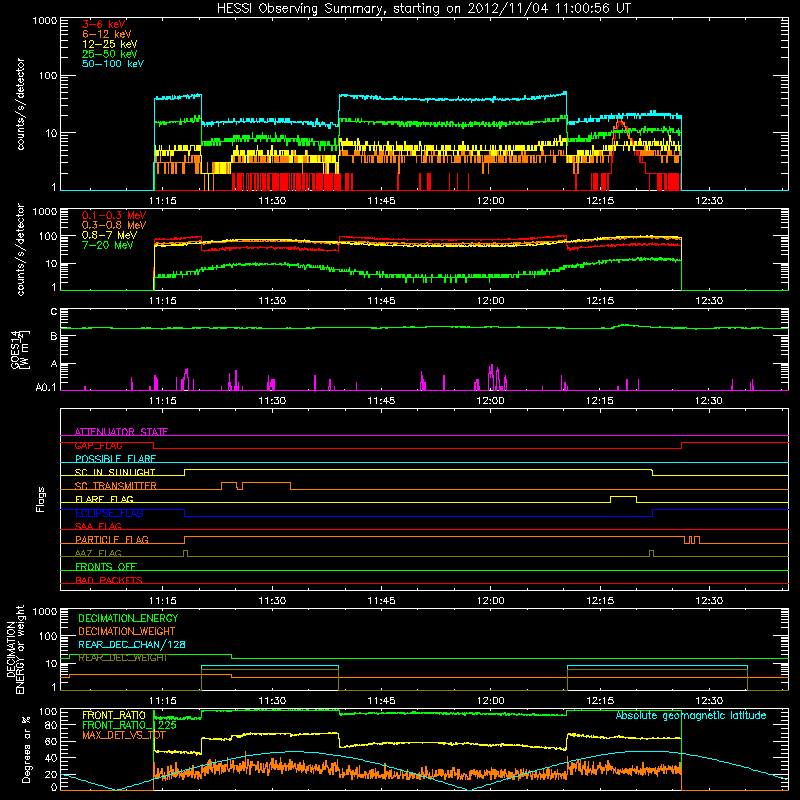This screenshot has width=800, height=800.
Task: Select the BAD_PACKETS label
Action: point(109,580)
